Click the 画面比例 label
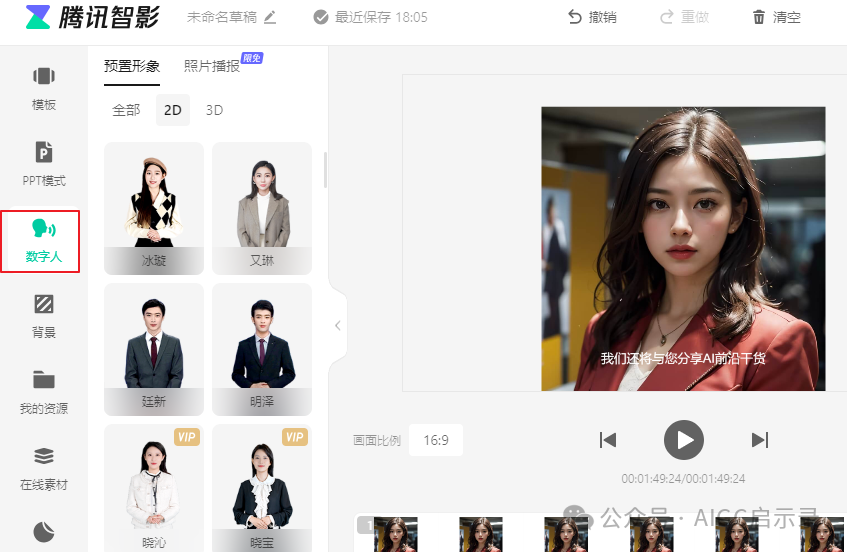Screen dimensions: 847x552 tap(377, 441)
